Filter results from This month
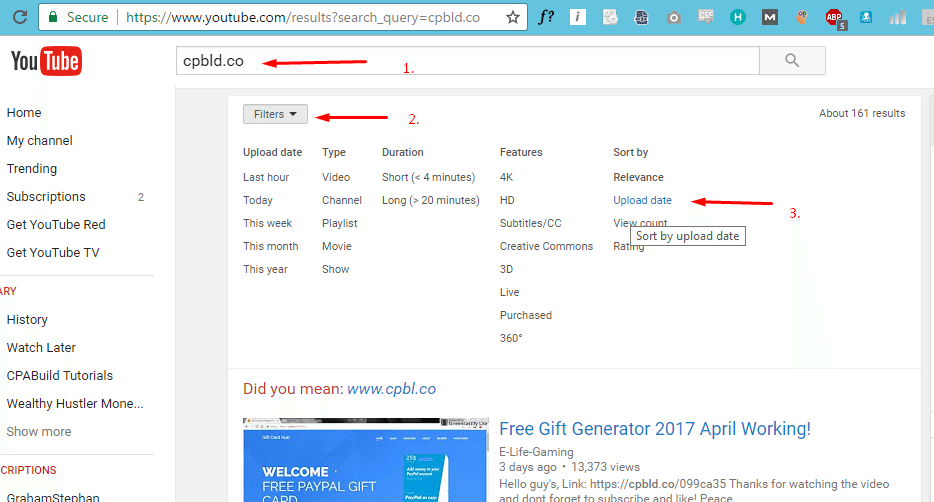Viewport: 934px width, 502px height. (x=270, y=246)
